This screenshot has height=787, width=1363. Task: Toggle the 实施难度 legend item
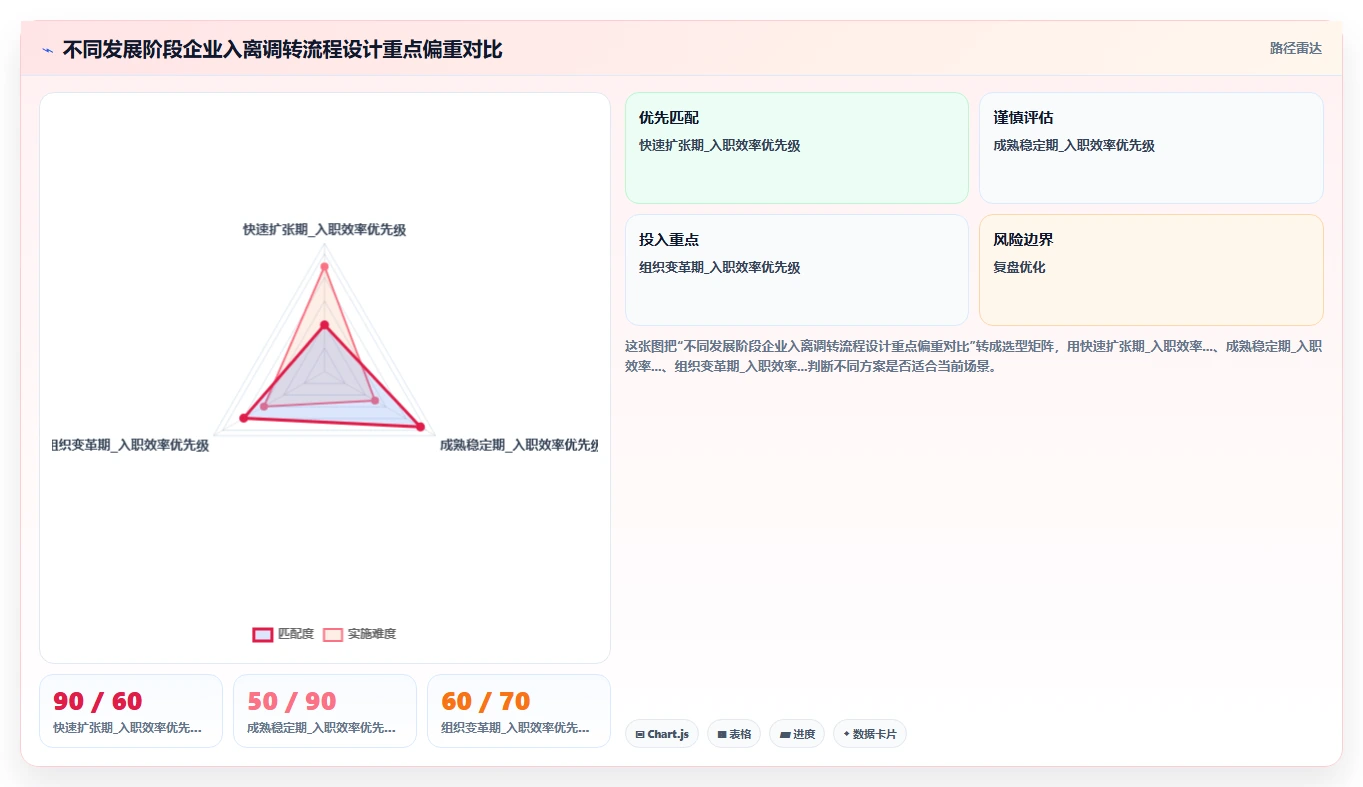pos(360,634)
